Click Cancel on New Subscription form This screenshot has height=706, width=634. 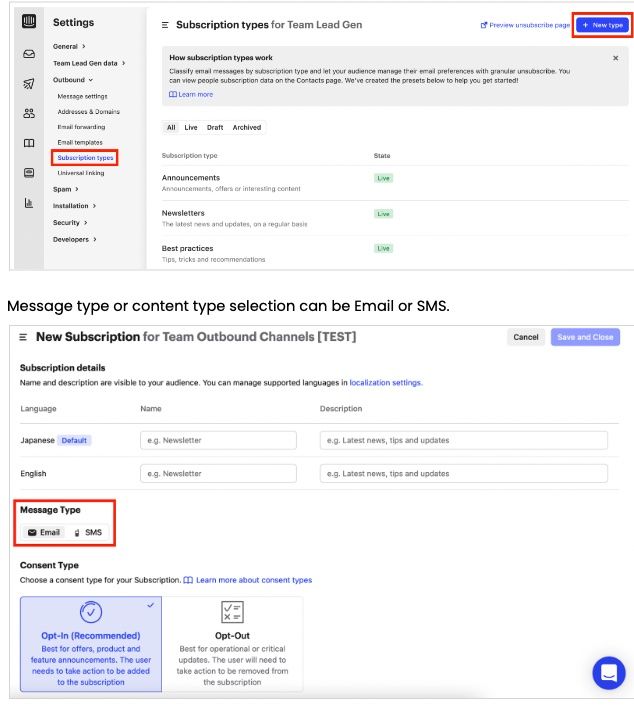coord(526,337)
